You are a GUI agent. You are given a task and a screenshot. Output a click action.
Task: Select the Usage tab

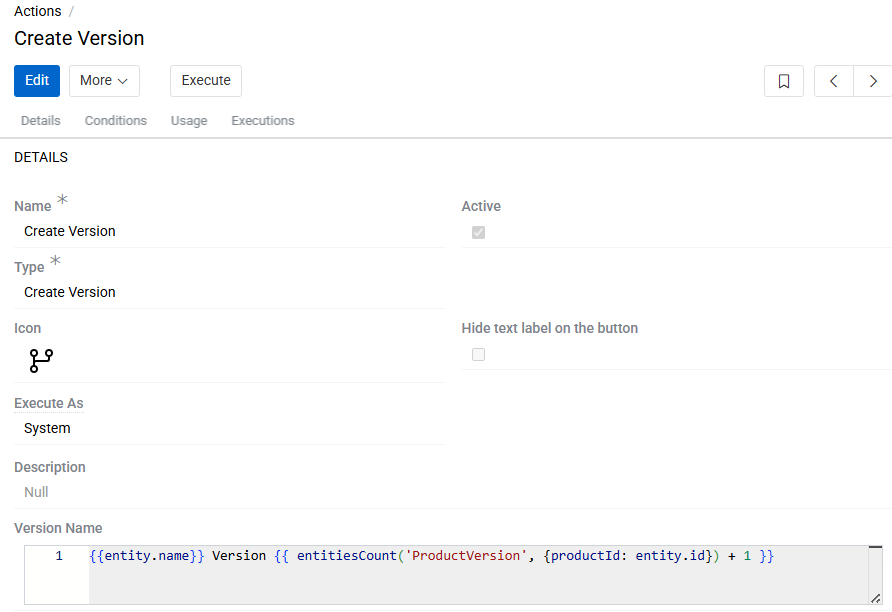[x=189, y=121]
